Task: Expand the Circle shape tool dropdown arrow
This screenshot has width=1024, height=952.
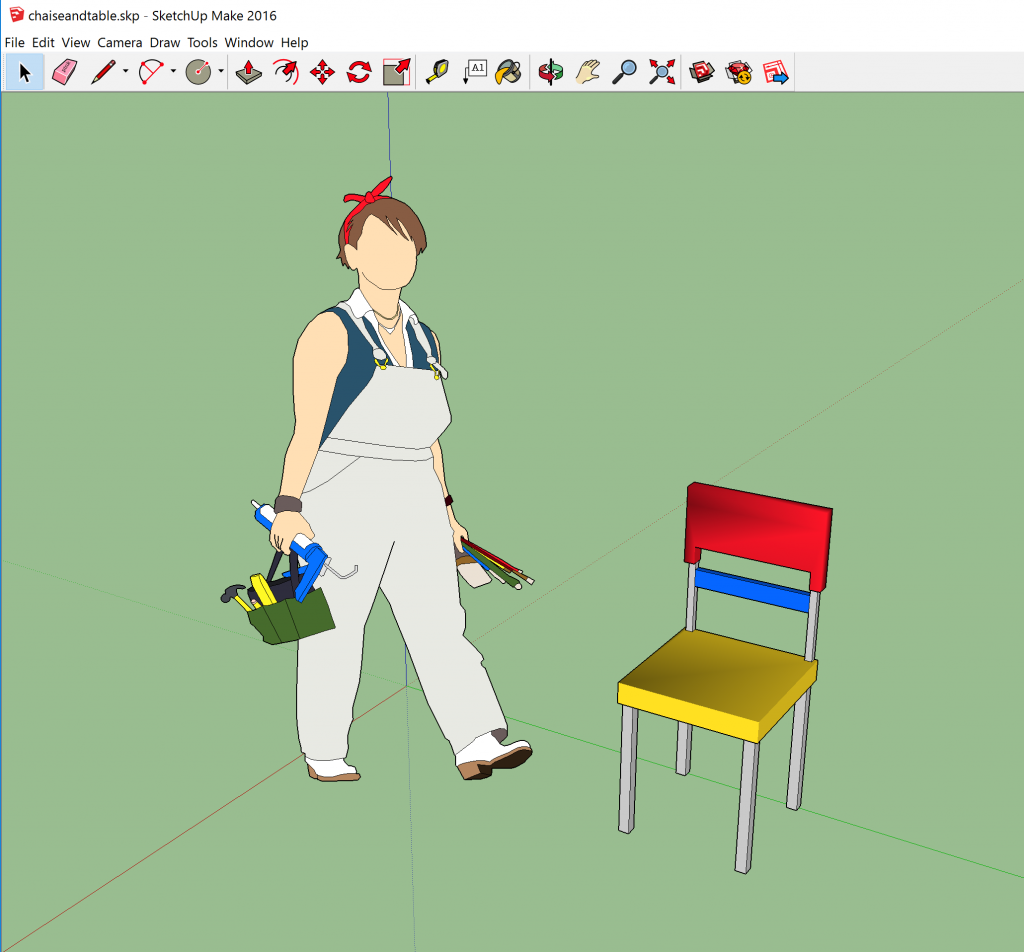Action: (221, 72)
